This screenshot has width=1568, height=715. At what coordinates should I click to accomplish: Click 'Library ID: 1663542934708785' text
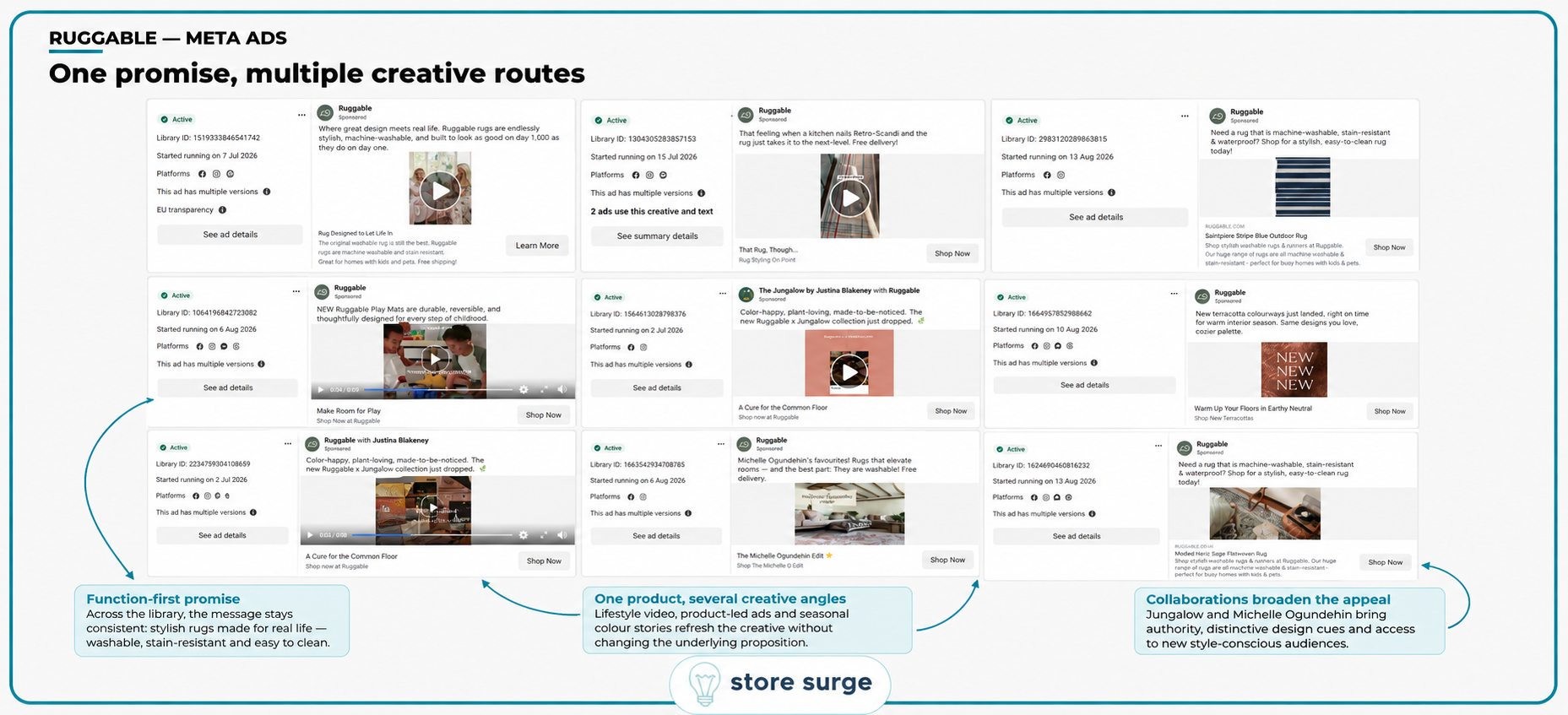coord(638,465)
